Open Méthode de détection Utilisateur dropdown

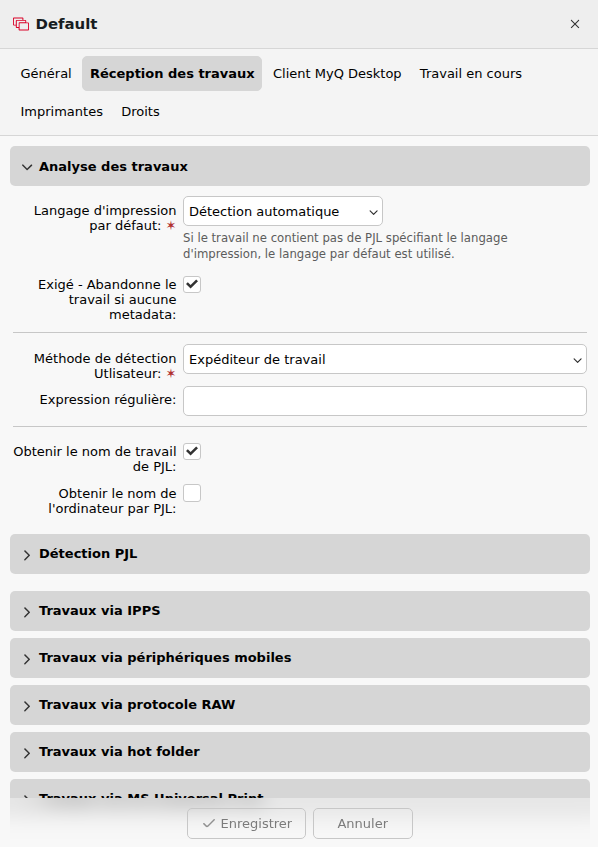385,359
